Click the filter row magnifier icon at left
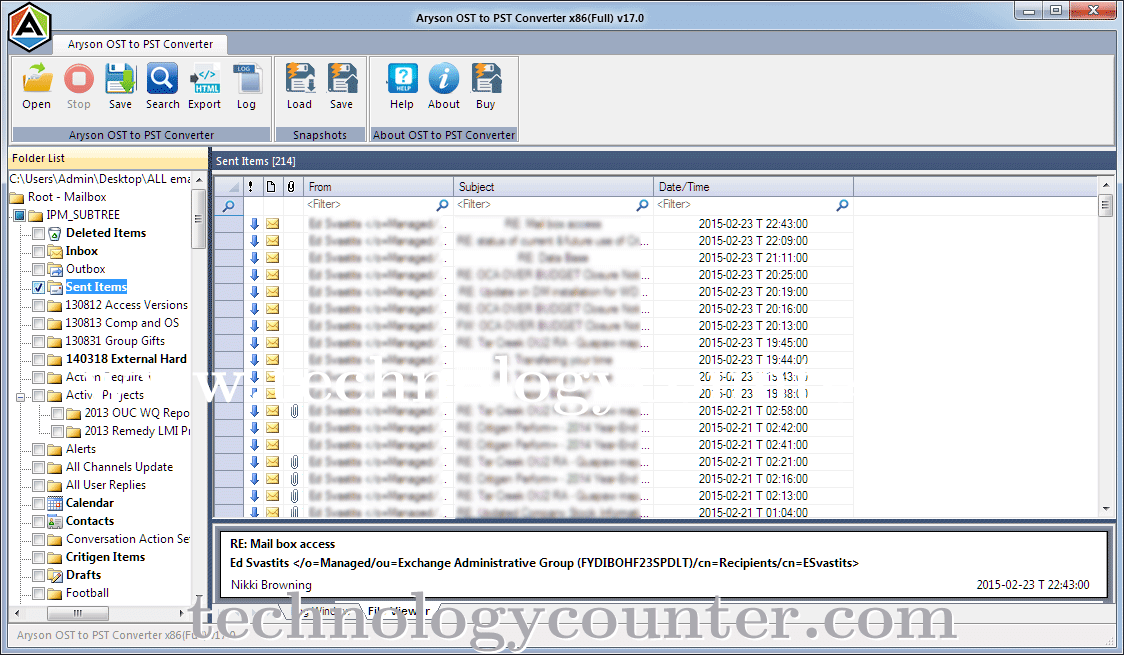1124x655 pixels. (x=229, y=206)
